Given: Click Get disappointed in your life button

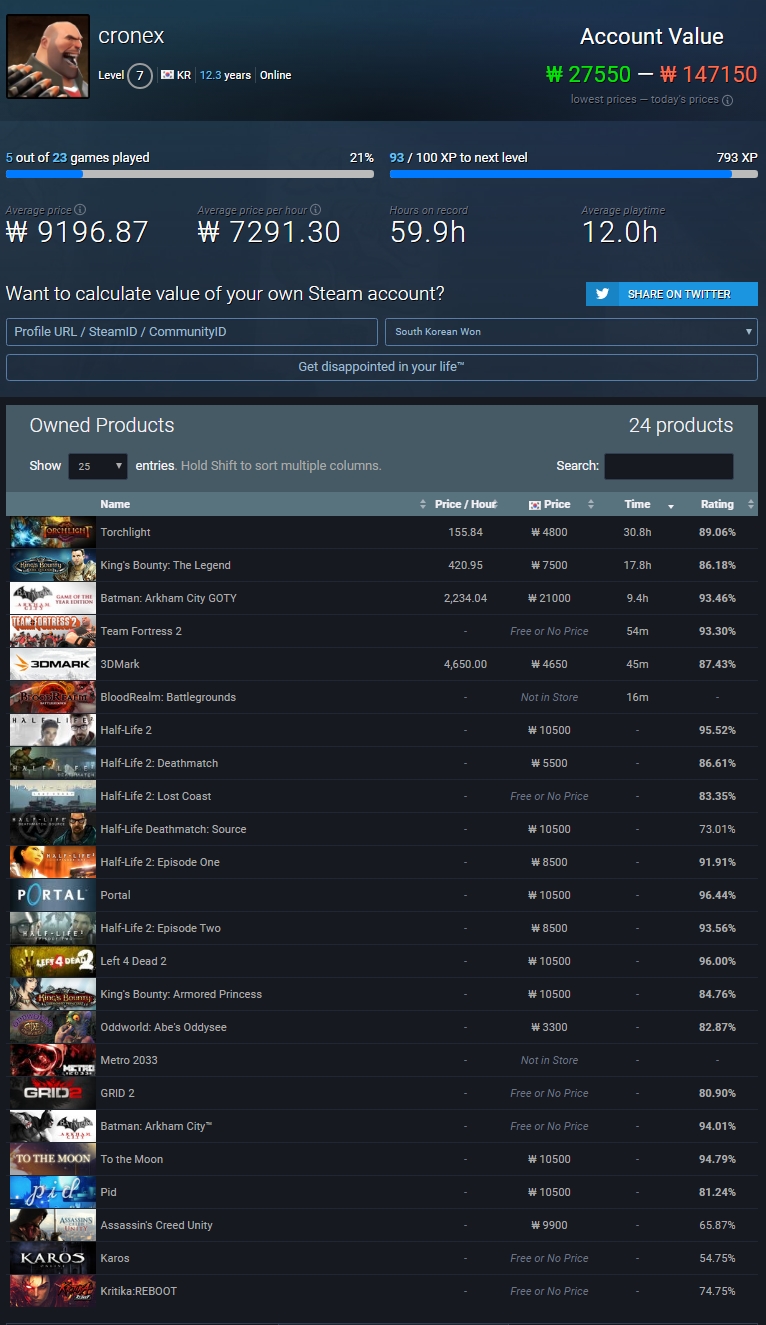Looking at the screenshot, I should [x=382, y=367].
